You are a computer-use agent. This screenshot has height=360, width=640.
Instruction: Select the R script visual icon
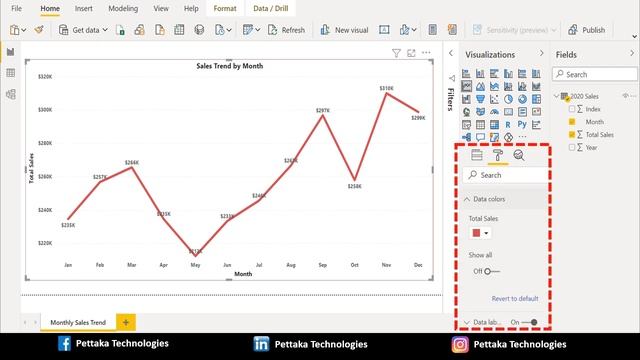tap(508, 124)
